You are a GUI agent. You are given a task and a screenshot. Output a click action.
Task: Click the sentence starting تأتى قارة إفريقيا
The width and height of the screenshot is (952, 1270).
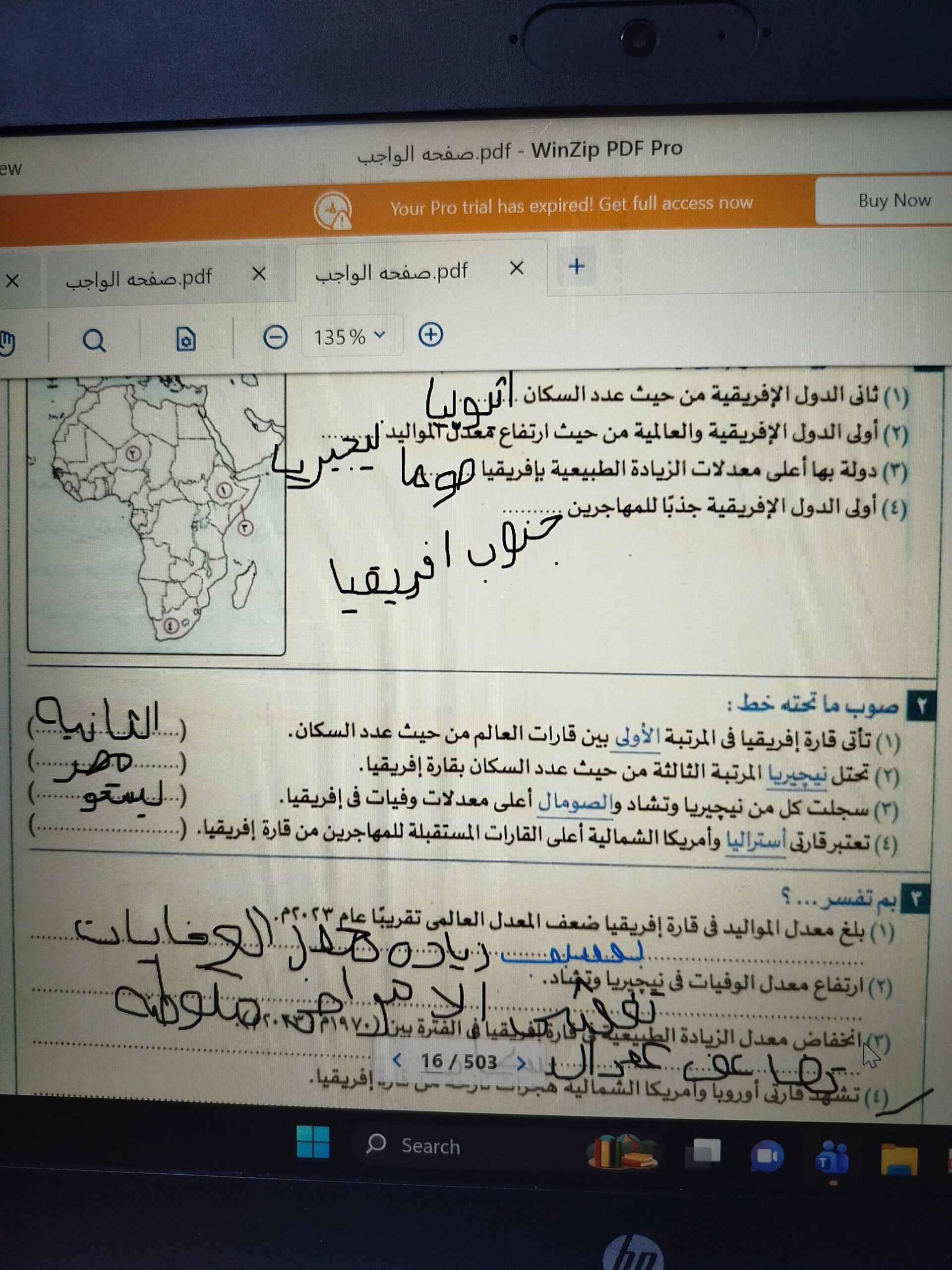click(x=594, y=738)
